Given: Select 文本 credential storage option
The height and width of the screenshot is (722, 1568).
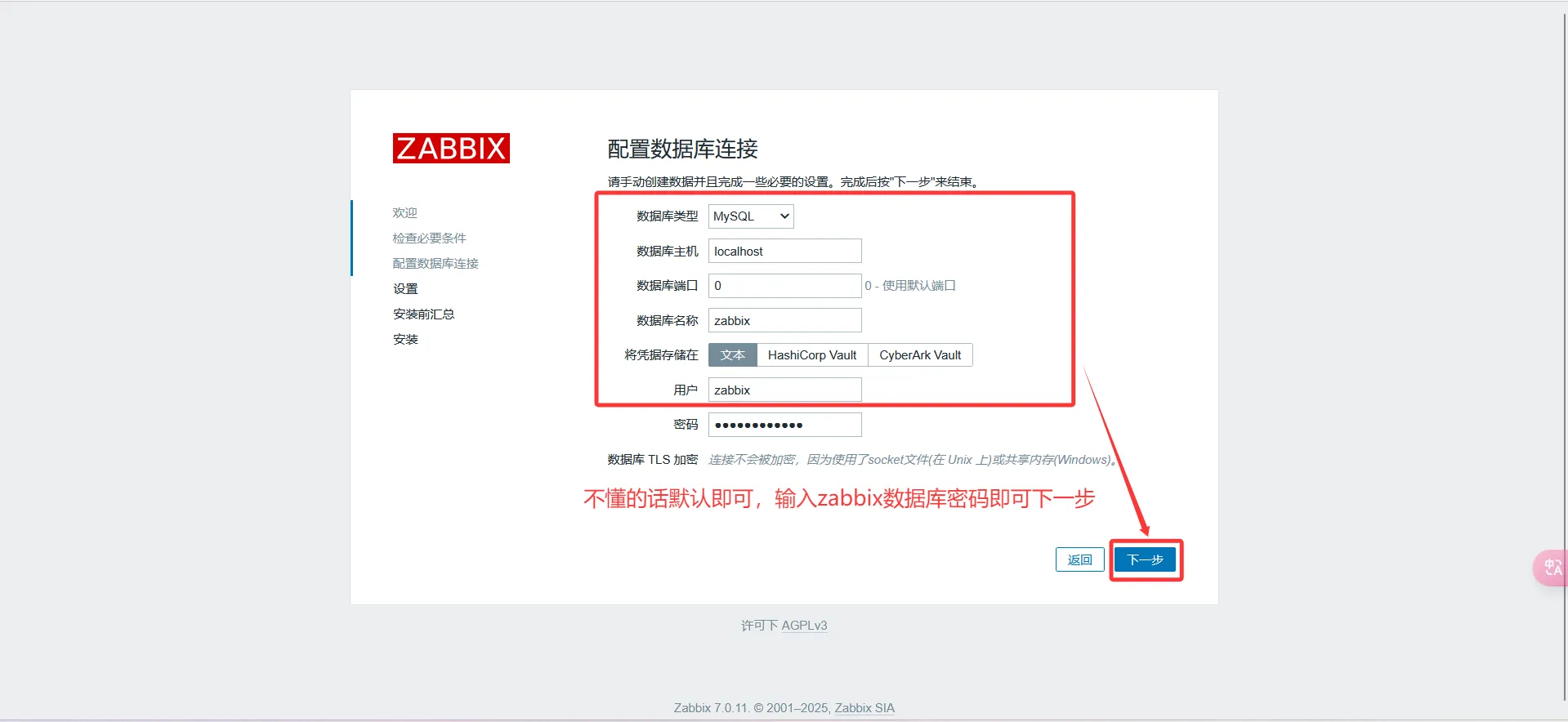Looking at the screenshot, I should click(733, 355).
